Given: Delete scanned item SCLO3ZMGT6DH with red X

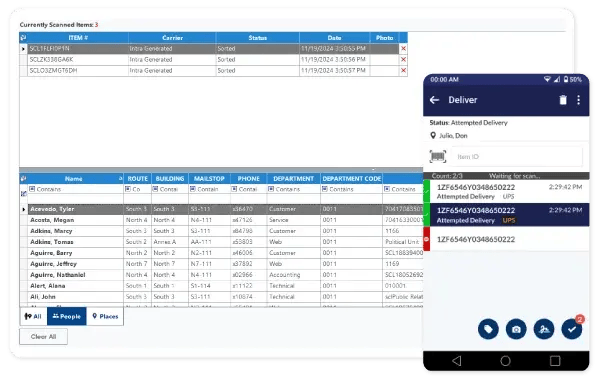Looking at the screenshot, I should 403,71.
